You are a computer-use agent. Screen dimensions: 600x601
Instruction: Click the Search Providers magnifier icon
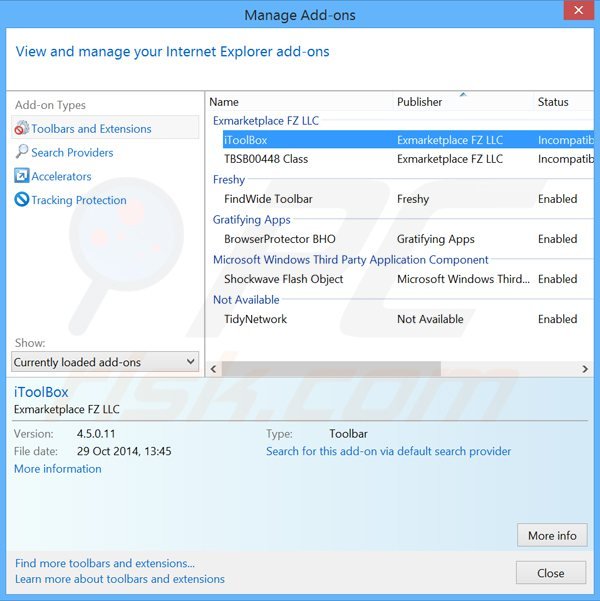(x=22, y=152)
